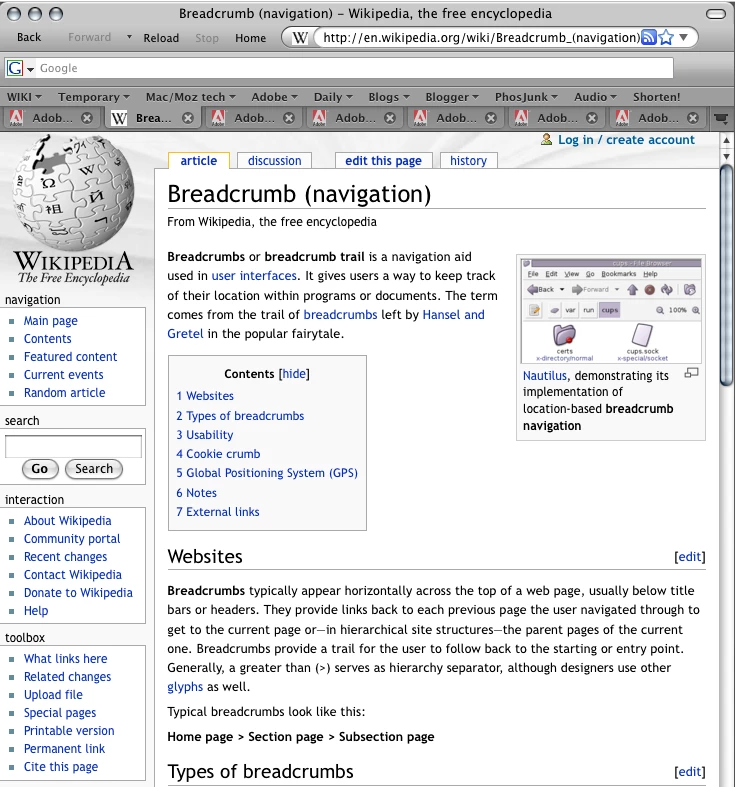Go to the Home page button
Image resolution: width=735 pixels, height=787 pixels.
251,38
